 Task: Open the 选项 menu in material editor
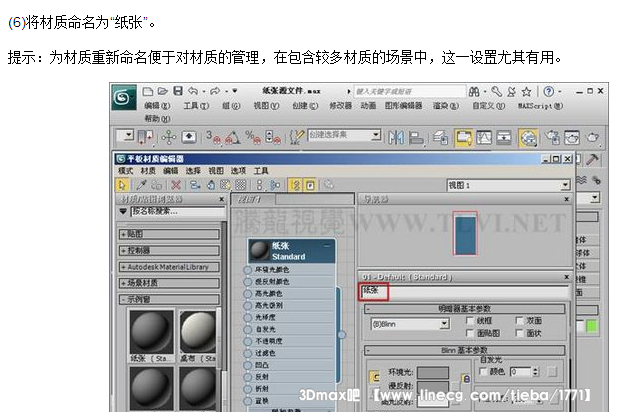[238, 170]
